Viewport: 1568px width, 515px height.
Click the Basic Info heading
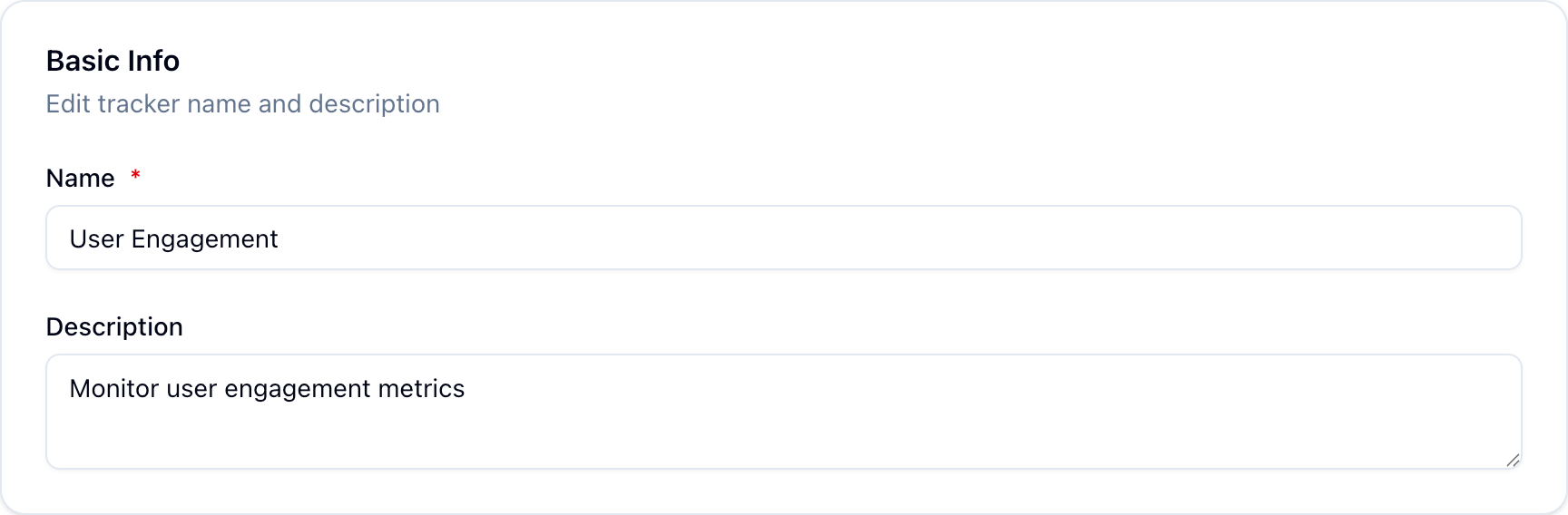click(x=113, y=61)
